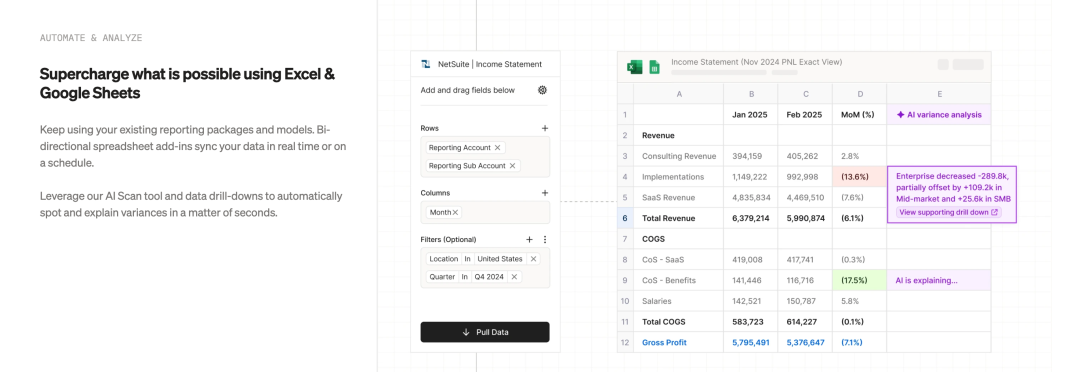Screen dimensions: 1080x372
Task: Click the Feb 2025 header cell
Action: pos(805,115)
